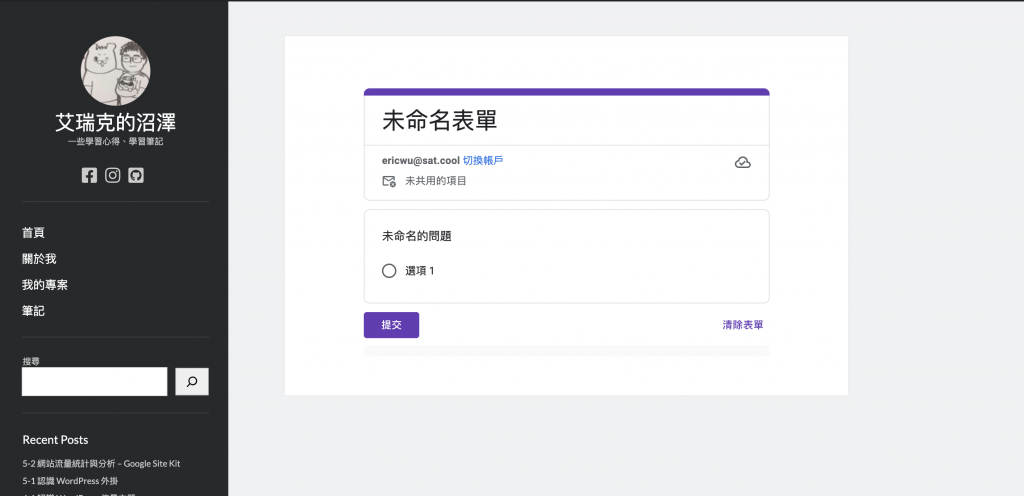Click the 清除表單 link

pos(743,325)
